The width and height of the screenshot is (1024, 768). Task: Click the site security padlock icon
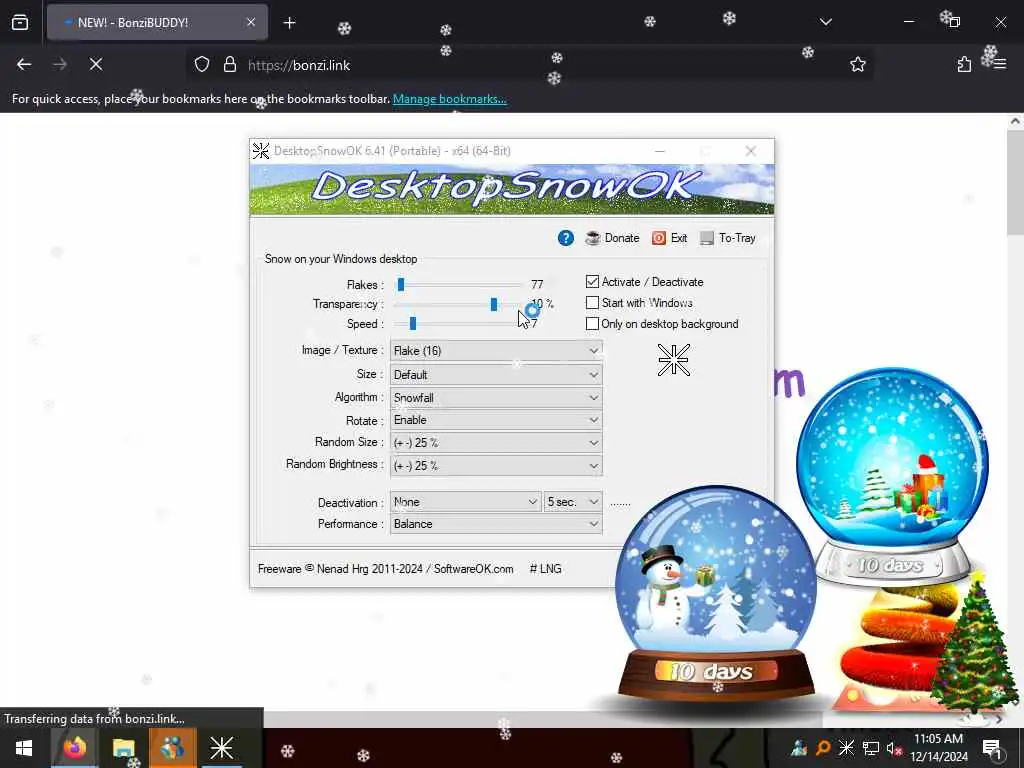(x=229, y=64)
